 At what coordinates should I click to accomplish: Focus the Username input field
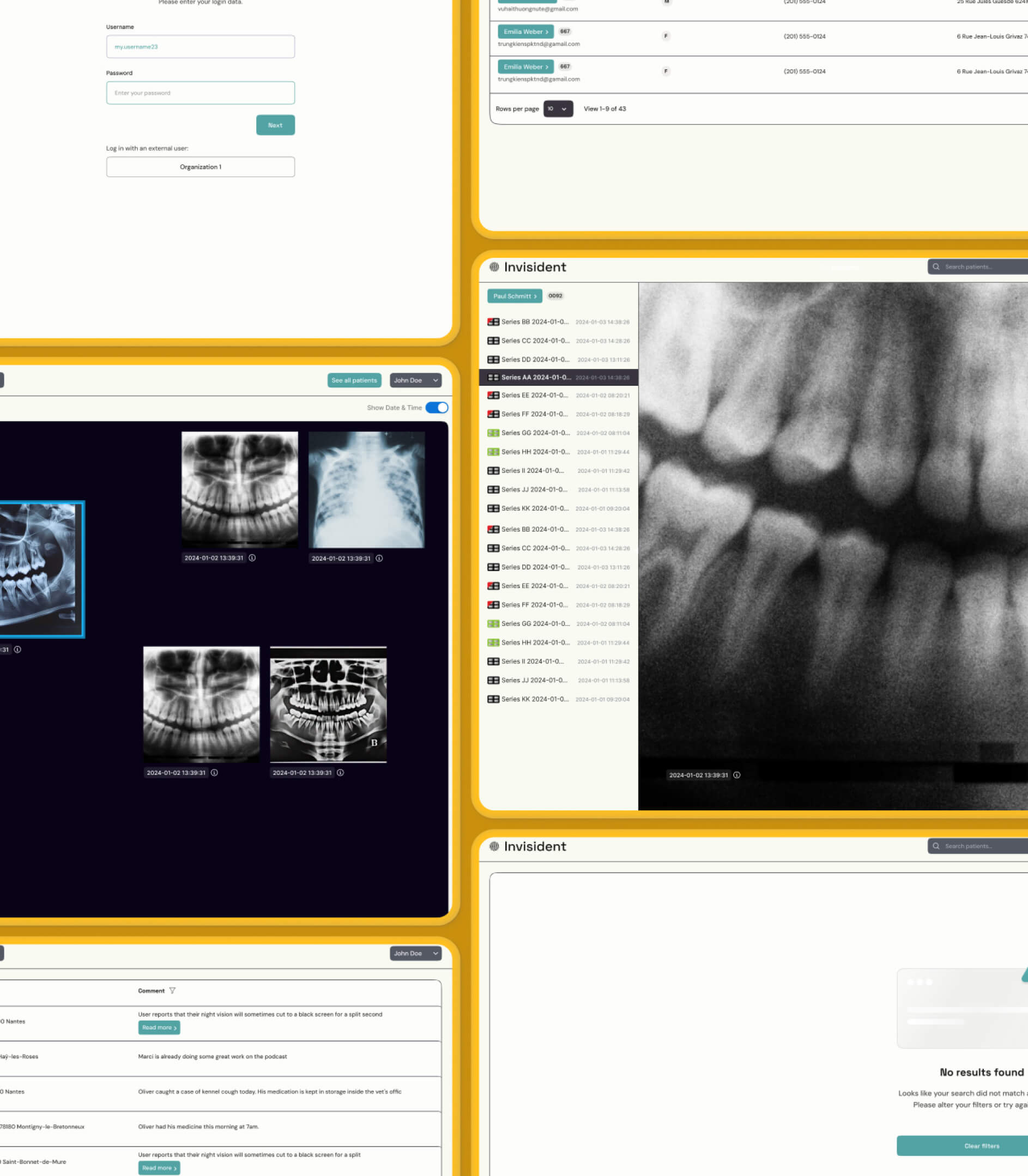(x=200, y=46)
